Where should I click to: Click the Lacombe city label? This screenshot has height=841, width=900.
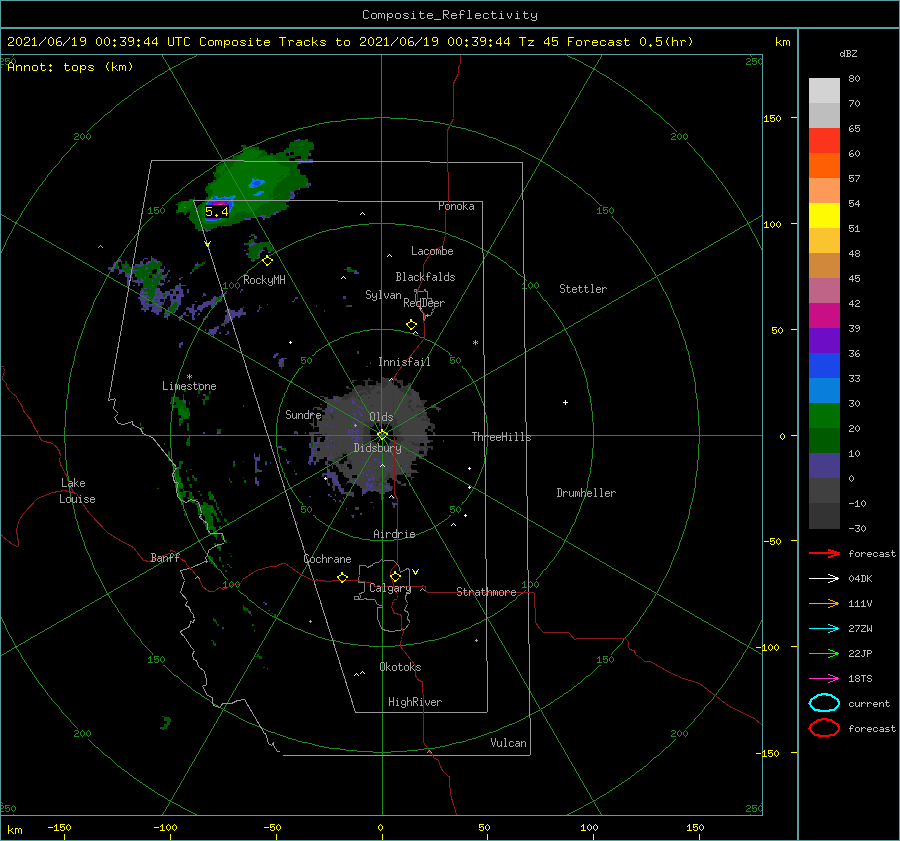point(432,251)
